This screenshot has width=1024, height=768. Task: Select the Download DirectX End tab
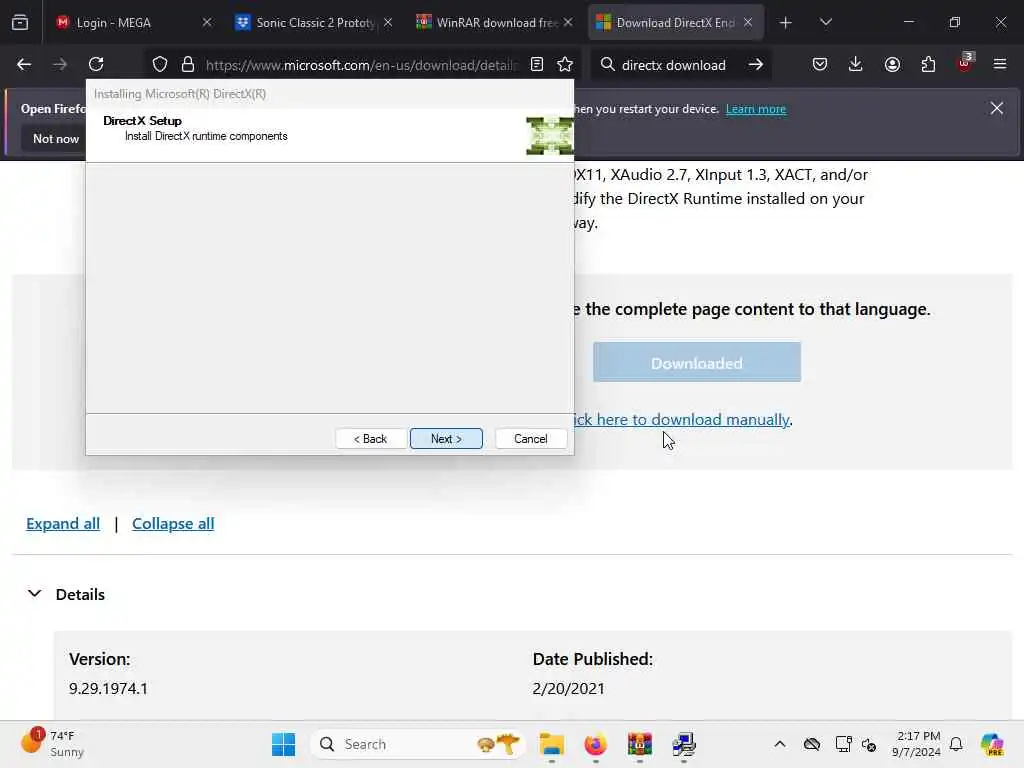click(675, 22)
